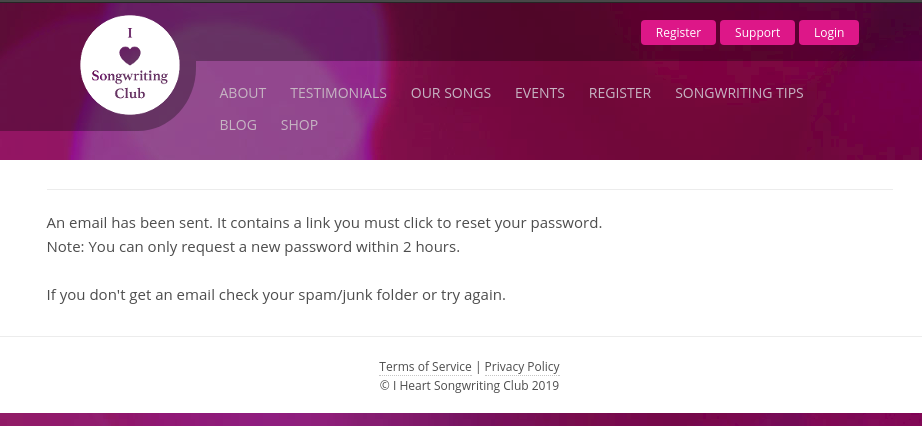This screenshot has height=426, width=922.
Task: Navigate to the Blog page
Action: click(x=238, y=125)
